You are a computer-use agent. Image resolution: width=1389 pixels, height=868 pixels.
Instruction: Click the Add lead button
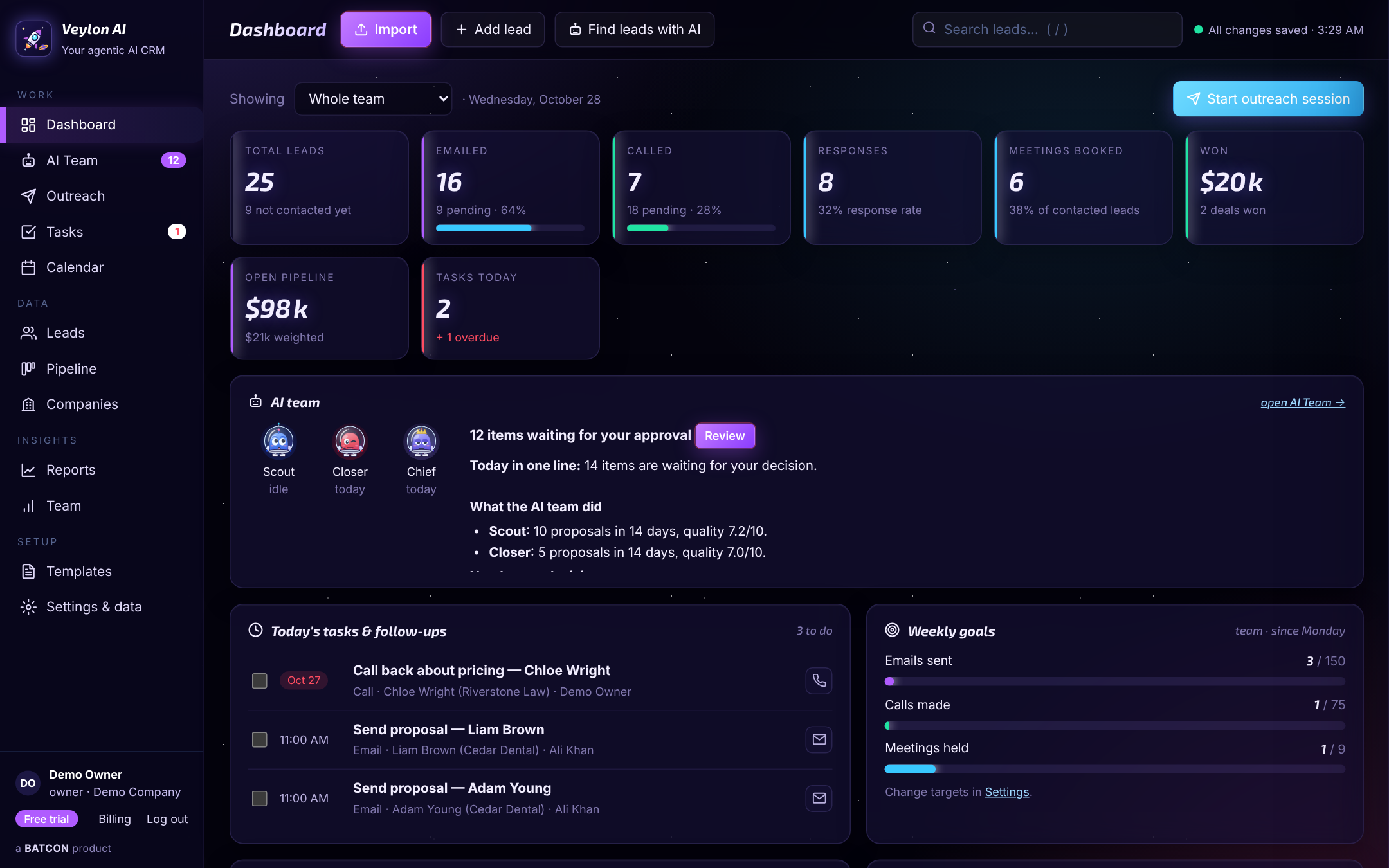[x=493, y=30]
